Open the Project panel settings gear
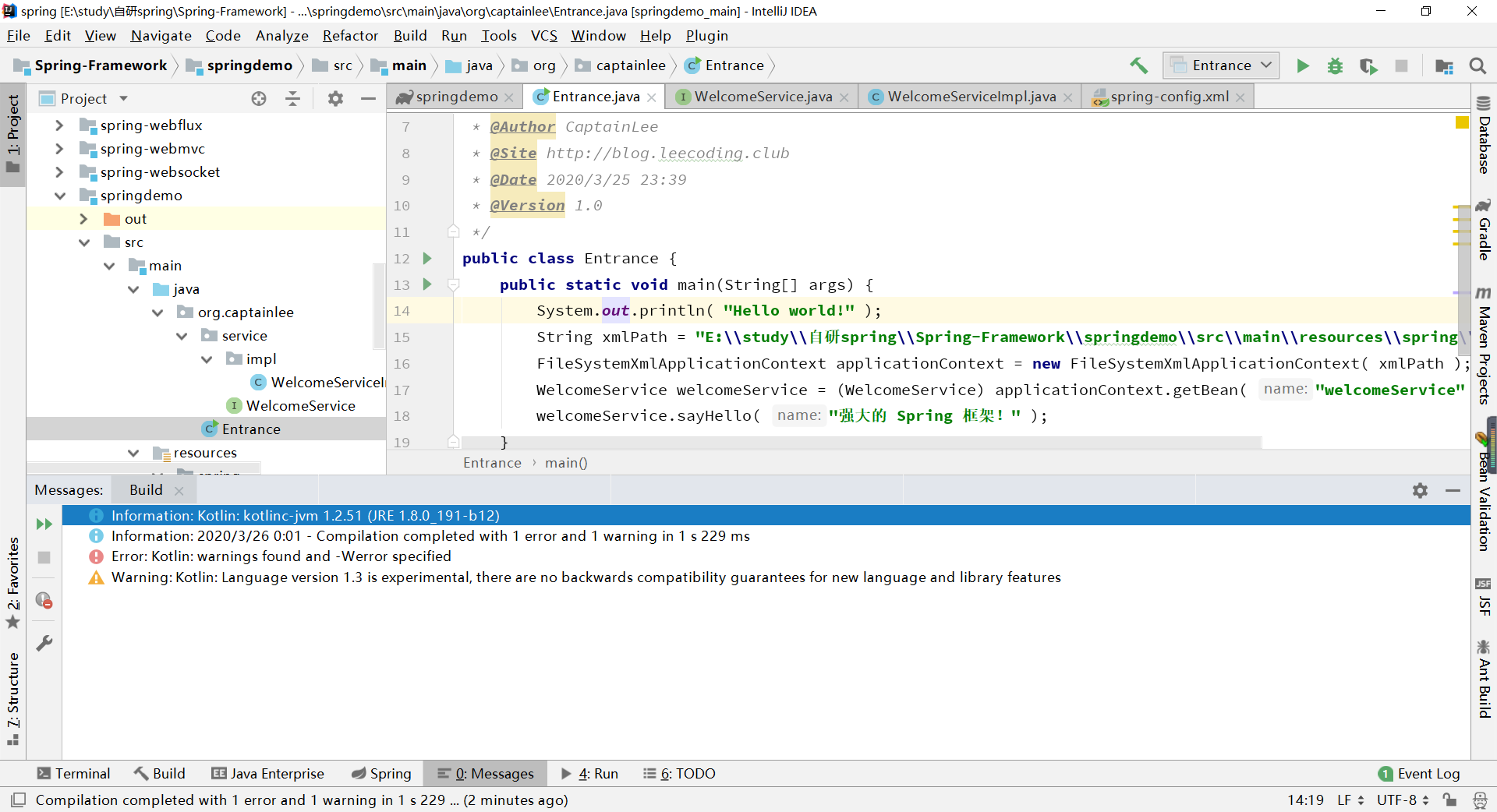The height and width of the screenshot is (812, 1497). coord(335,98)
